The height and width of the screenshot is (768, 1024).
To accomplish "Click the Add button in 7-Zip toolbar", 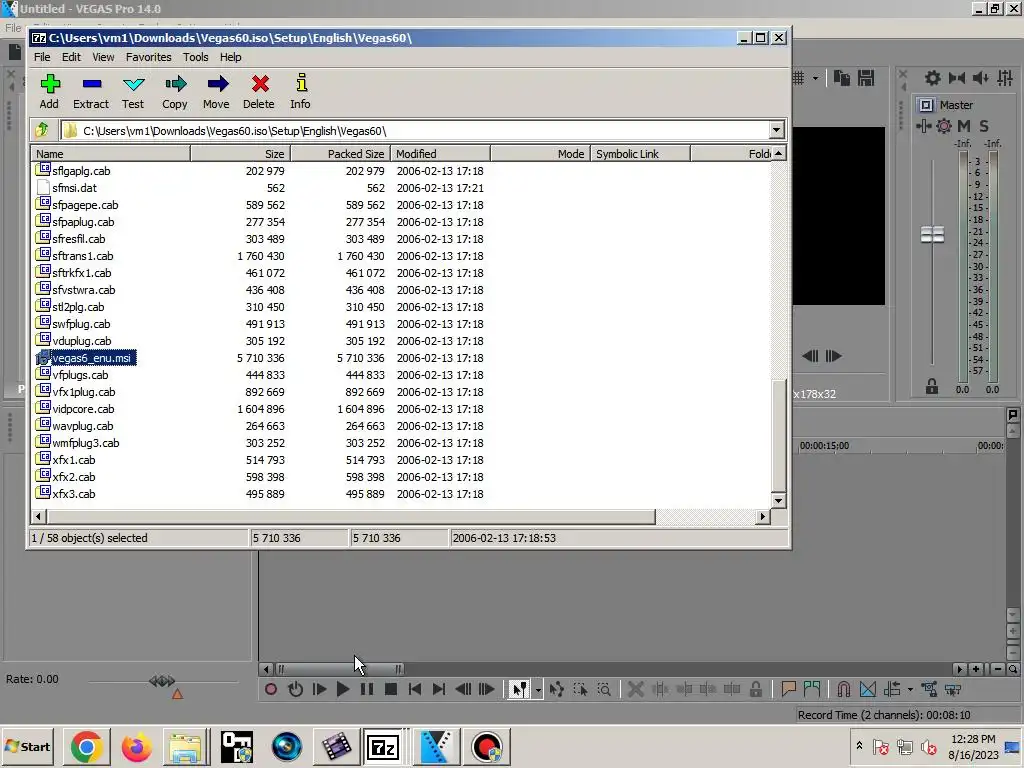I will (50, 92).
